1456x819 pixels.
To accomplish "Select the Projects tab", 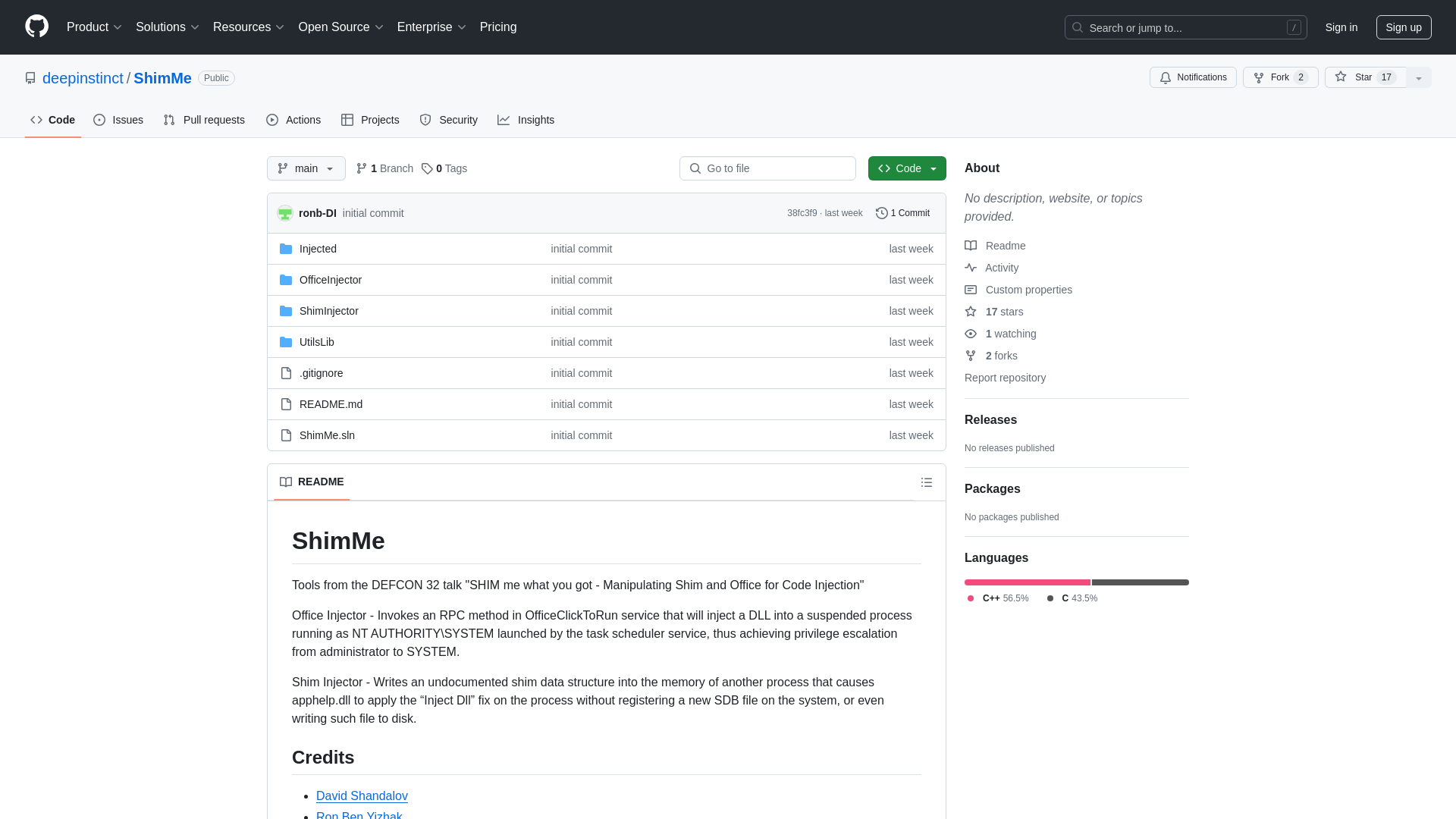I will coord(370,120).
